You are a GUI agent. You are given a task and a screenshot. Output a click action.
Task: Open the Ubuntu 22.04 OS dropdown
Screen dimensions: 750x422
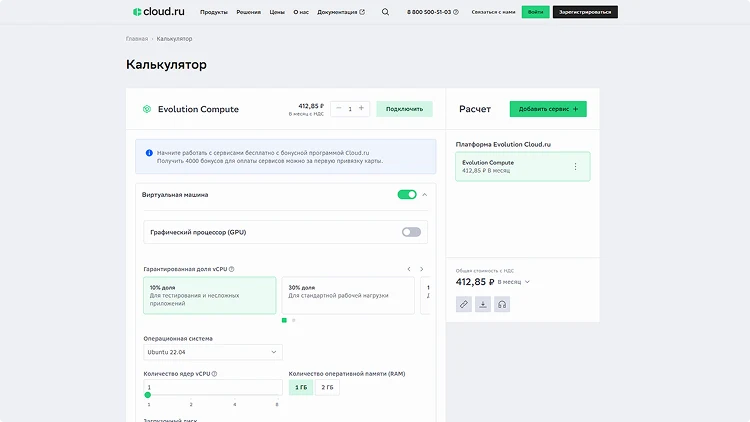213,352
